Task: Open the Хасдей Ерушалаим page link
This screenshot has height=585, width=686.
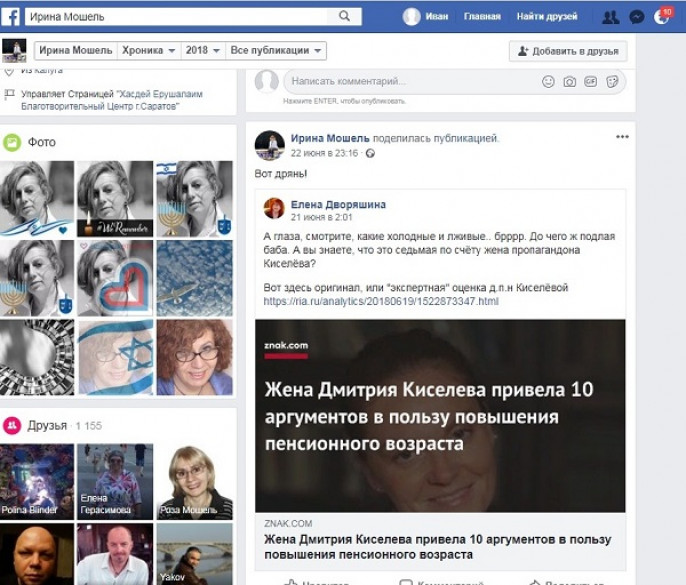Action: 112,100
